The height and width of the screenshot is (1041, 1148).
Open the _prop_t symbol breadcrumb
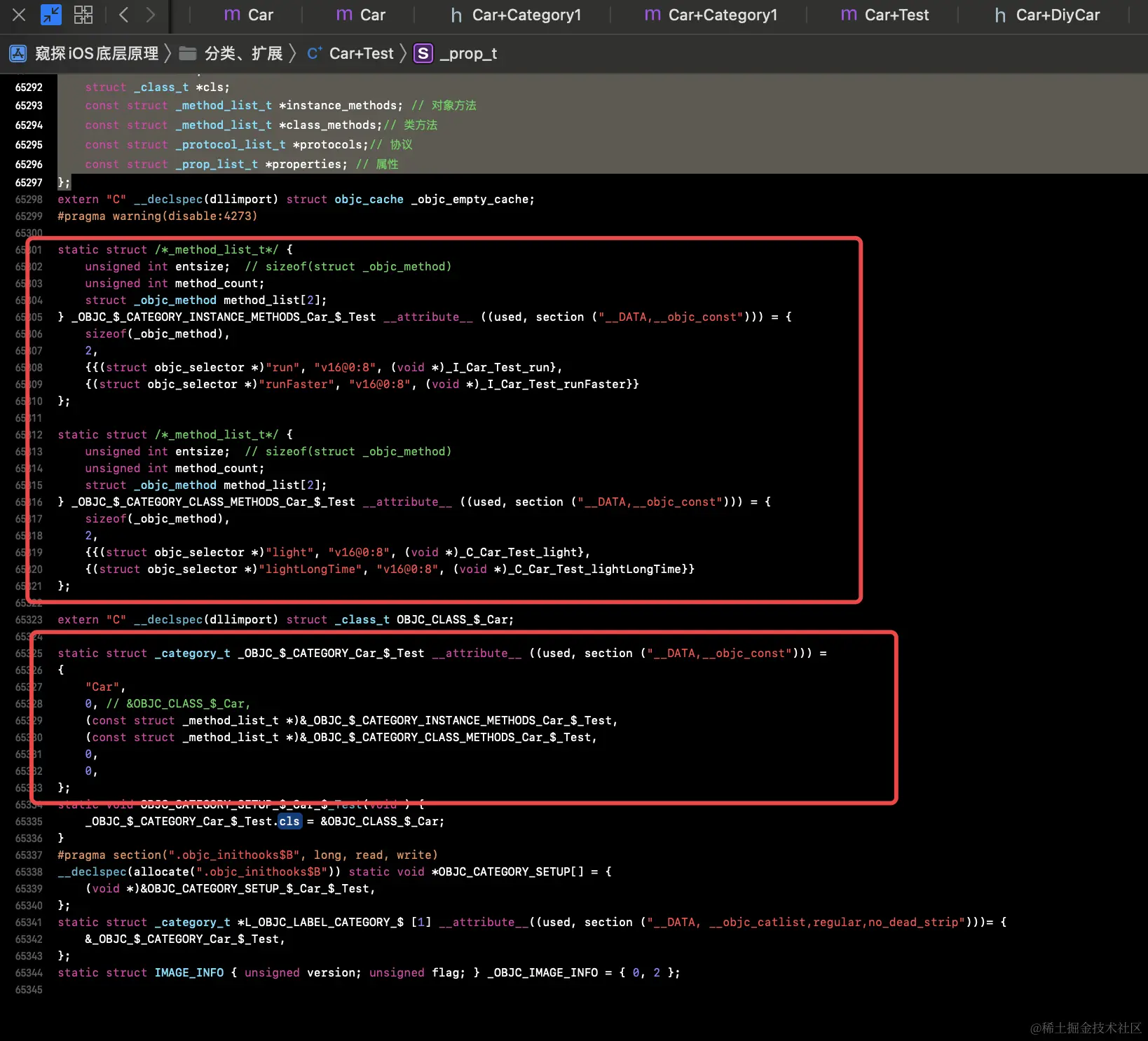click(x=468, y=54)
